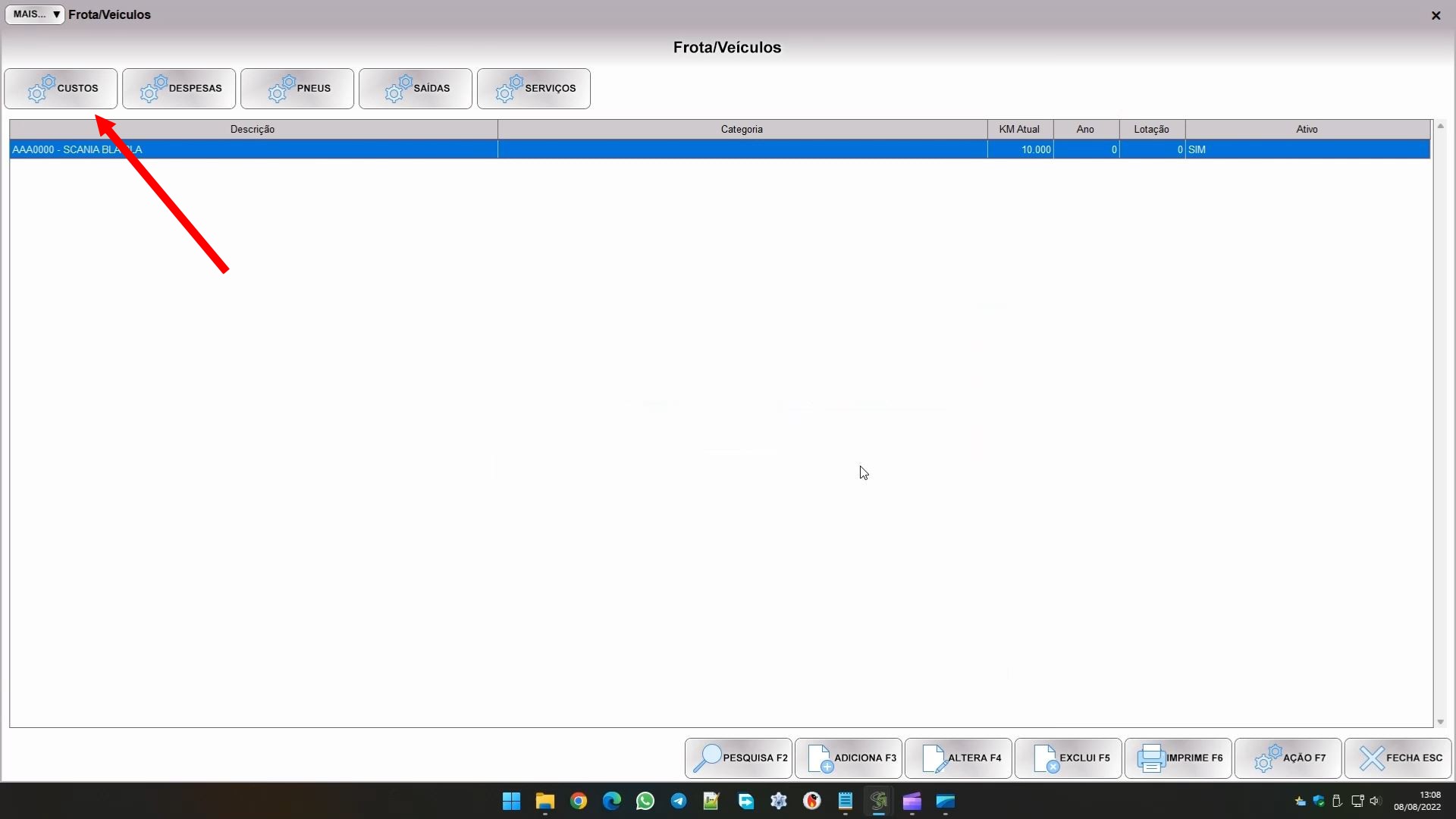Screen dimensions: 1456x819
Task: Click the PESQUISA F2 magnifier button
Action: [x=739, y=758]
